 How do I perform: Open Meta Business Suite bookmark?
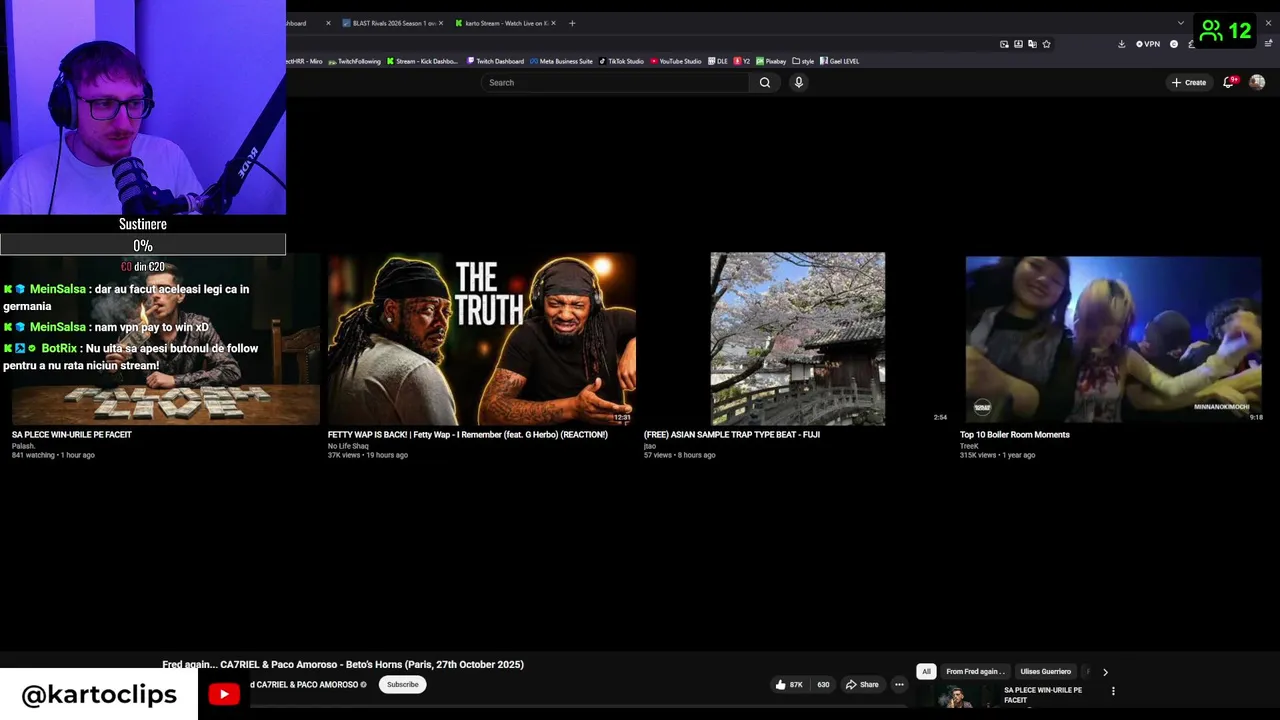(x=562, y=61)
